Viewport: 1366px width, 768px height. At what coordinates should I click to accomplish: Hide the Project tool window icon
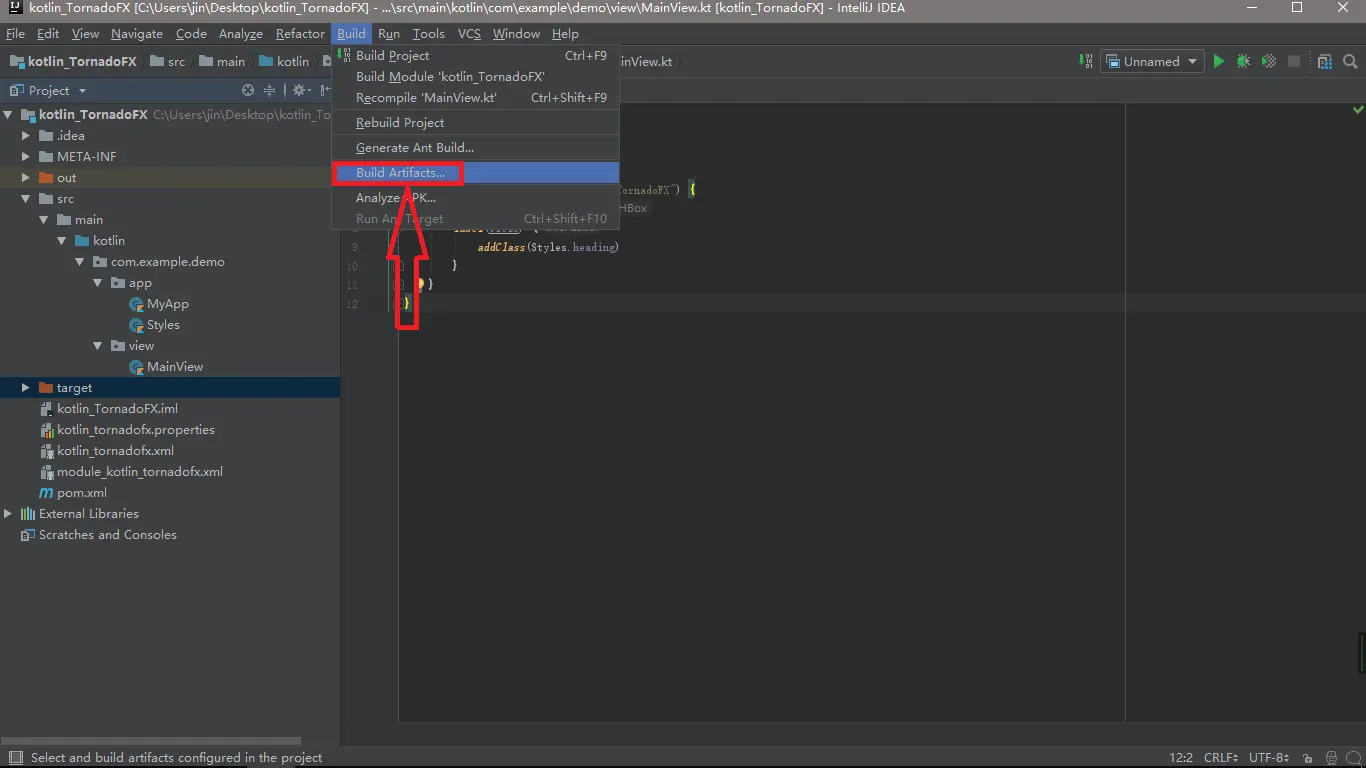[x=325, y=90]
